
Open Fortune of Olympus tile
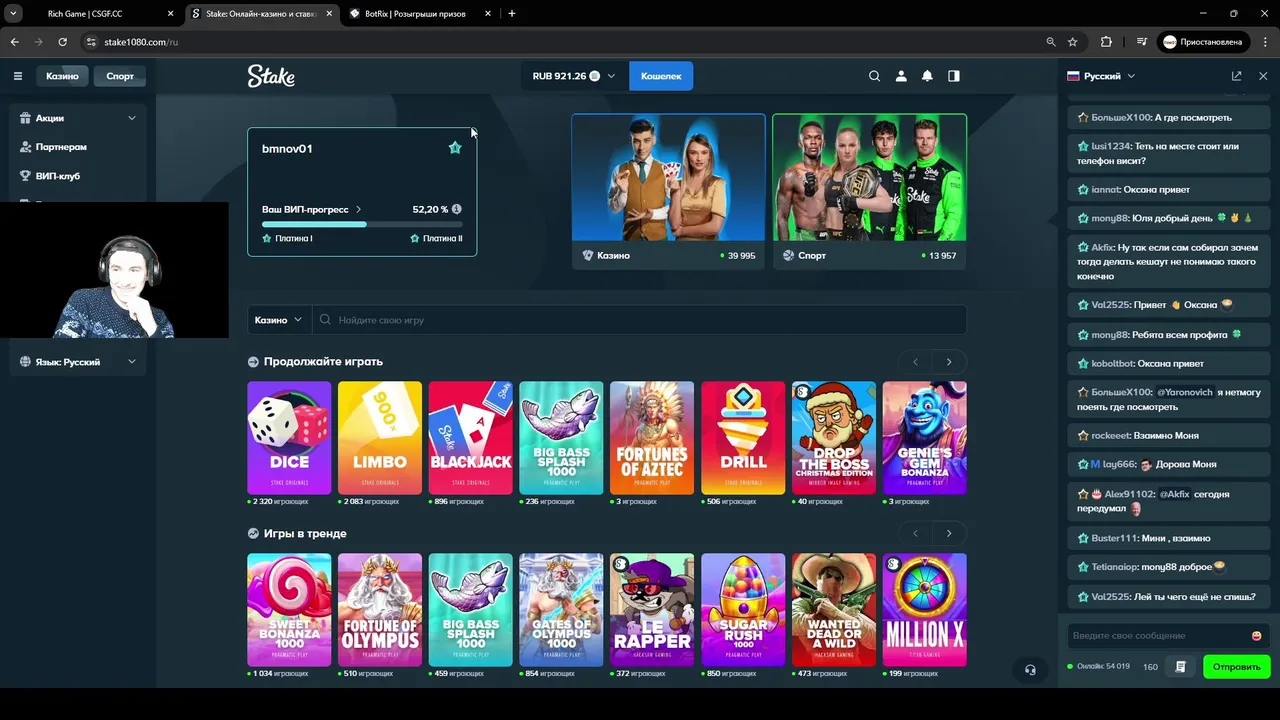tap(380, 610)
